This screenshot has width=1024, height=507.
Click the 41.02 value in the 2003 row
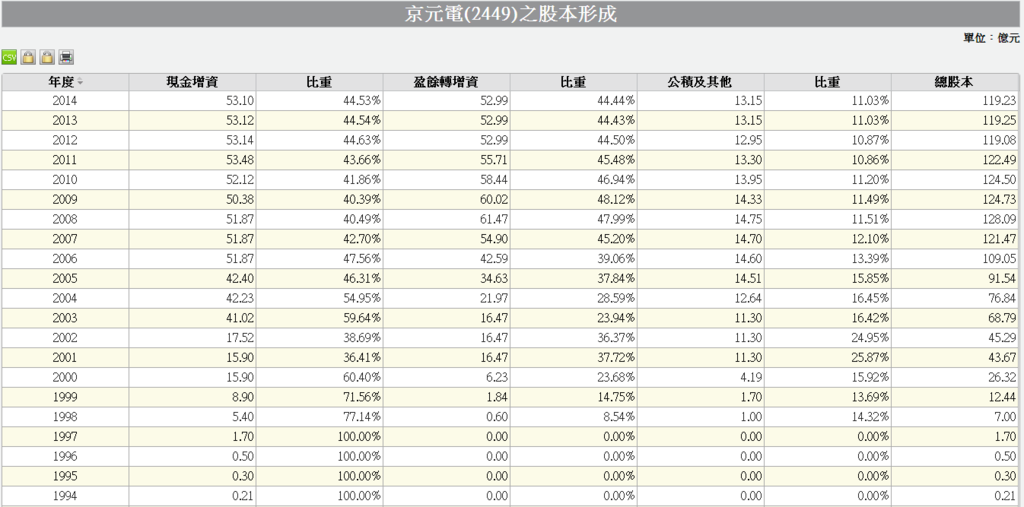point(241,318)
